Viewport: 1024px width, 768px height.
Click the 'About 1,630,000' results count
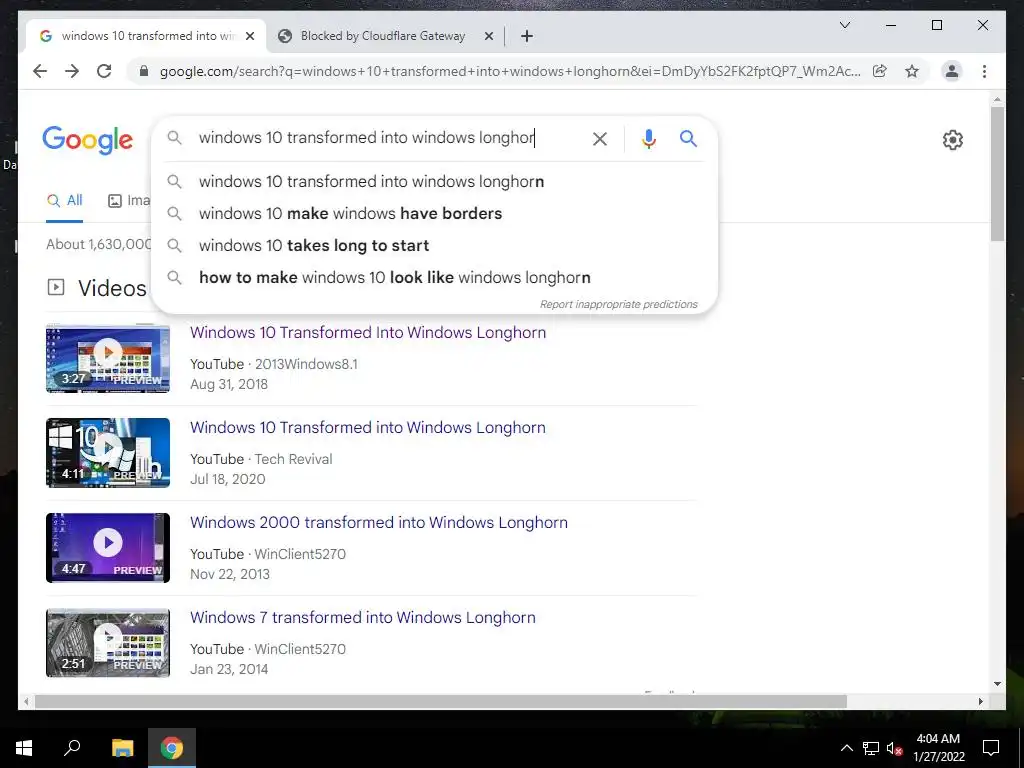tap(99, 244)
